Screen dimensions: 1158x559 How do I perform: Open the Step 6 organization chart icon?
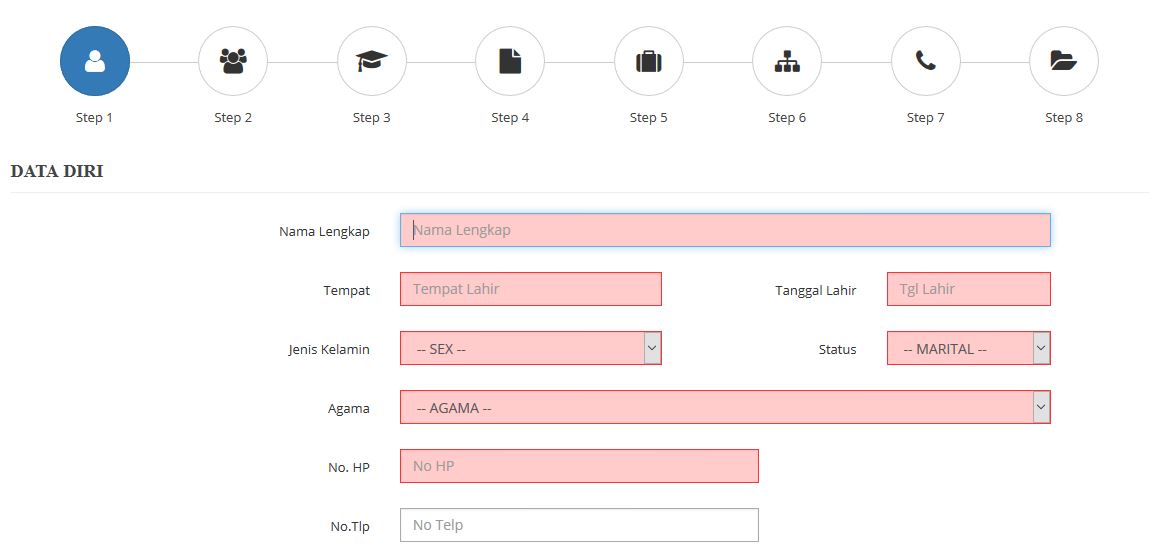pyautogui.click(x=787, y=61)
